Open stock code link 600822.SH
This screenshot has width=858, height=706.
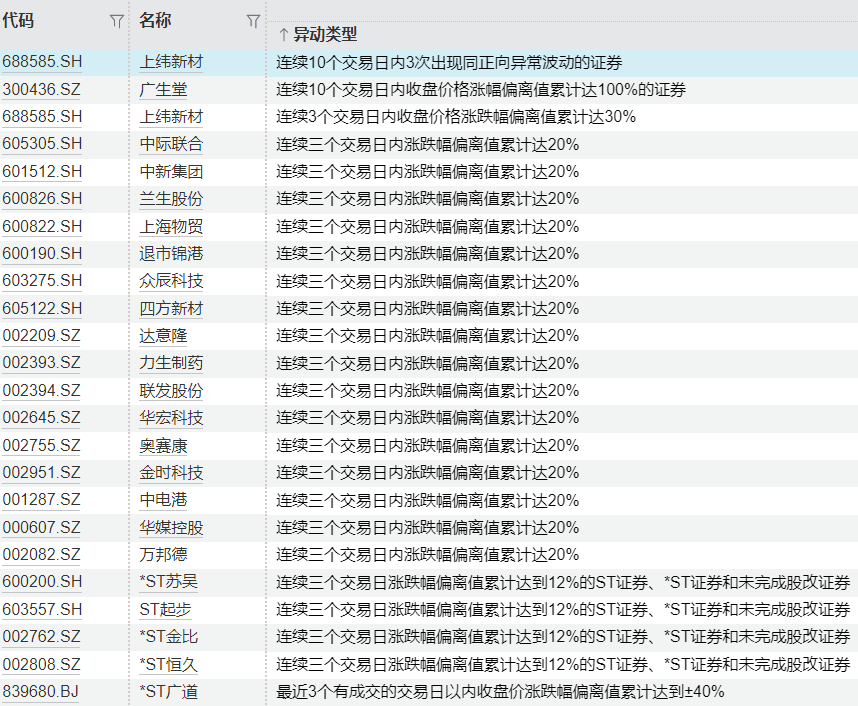pos(42,226)
